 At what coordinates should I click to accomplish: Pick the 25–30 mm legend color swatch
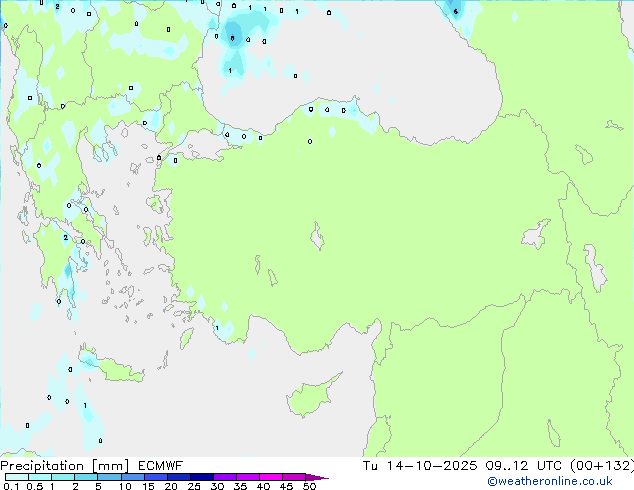coord(201,477)
